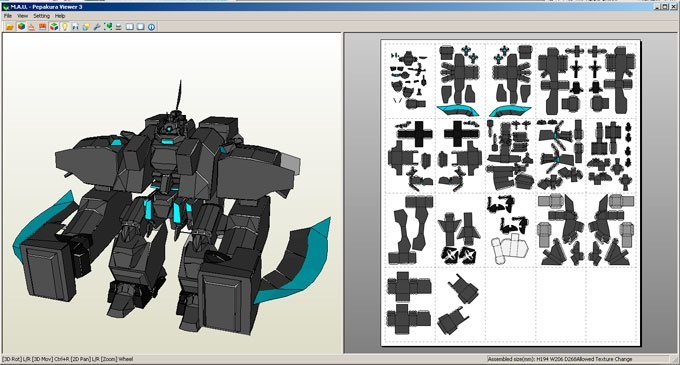680x365 pixels.
Task: Click the 1:1 scale view icon
Action: [75, 27]
